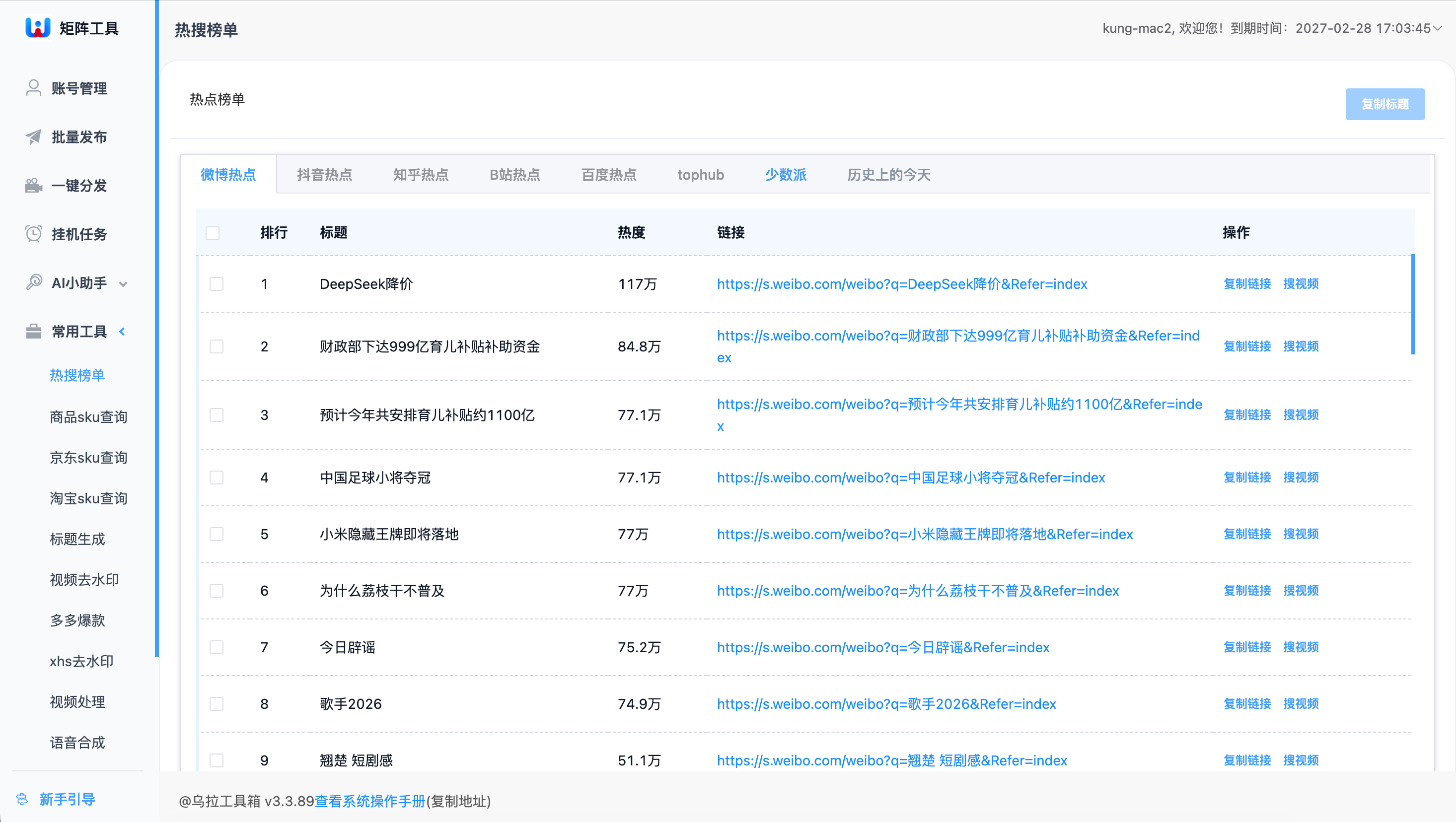Select xhs去水印 in the sidebar
This screenshot has width=1456, height=822.
click(81, 661)
